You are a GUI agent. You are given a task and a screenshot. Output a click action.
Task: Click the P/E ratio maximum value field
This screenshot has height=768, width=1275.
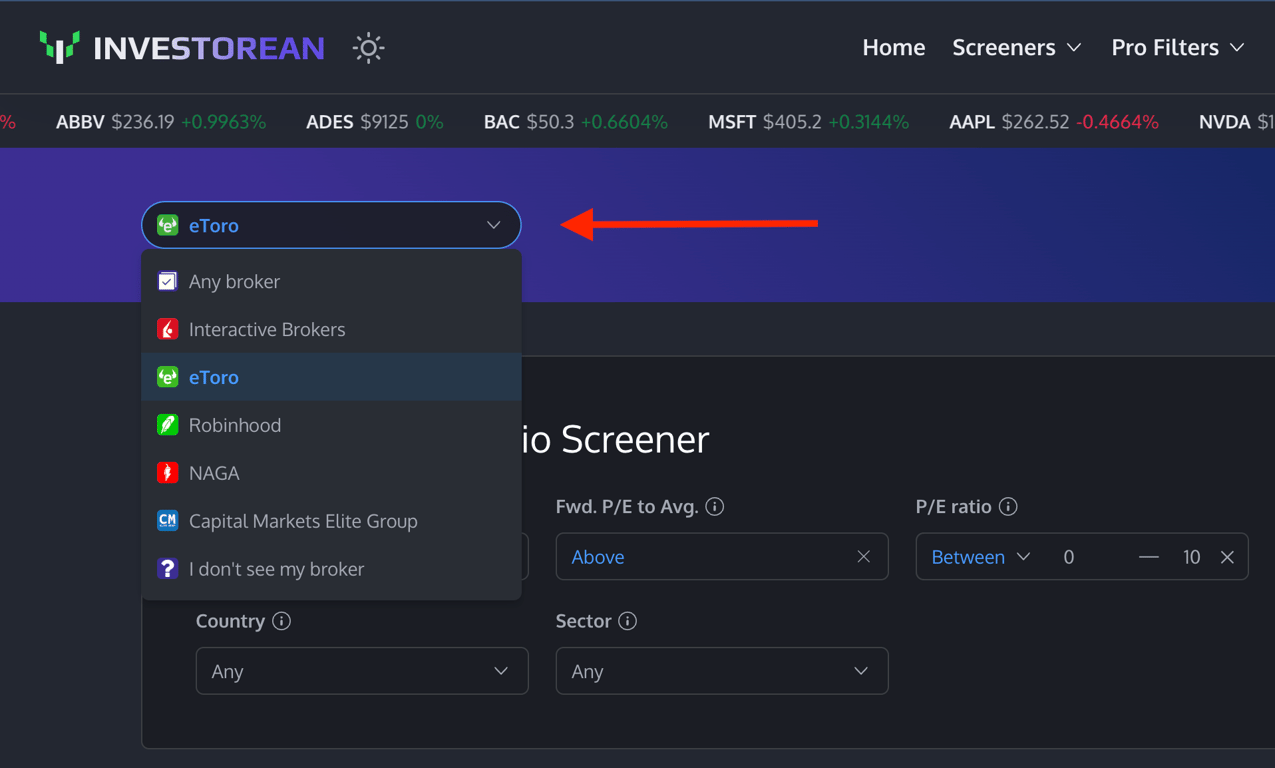pyautogui.click(x=1190, y=557)
